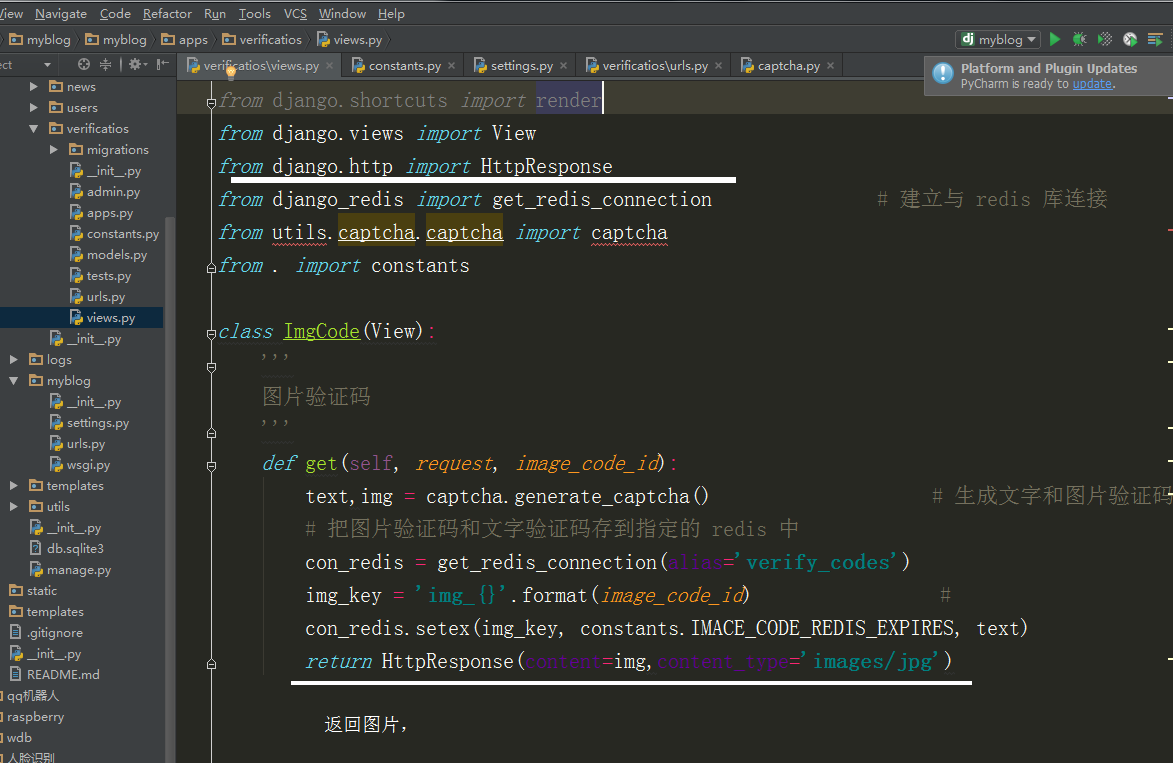Viewport: 1173px width, 763px height.
Task: Hide the Project tool window
Action: (161, 64)
